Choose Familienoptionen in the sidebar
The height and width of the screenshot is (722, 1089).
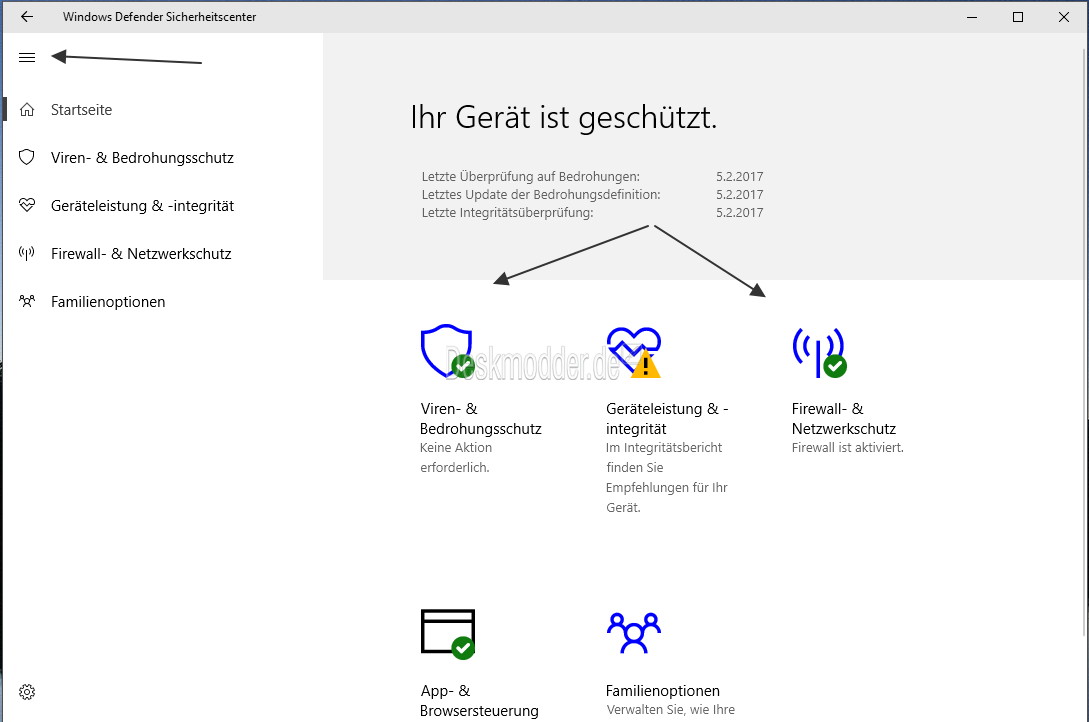(x=108, y=301)
